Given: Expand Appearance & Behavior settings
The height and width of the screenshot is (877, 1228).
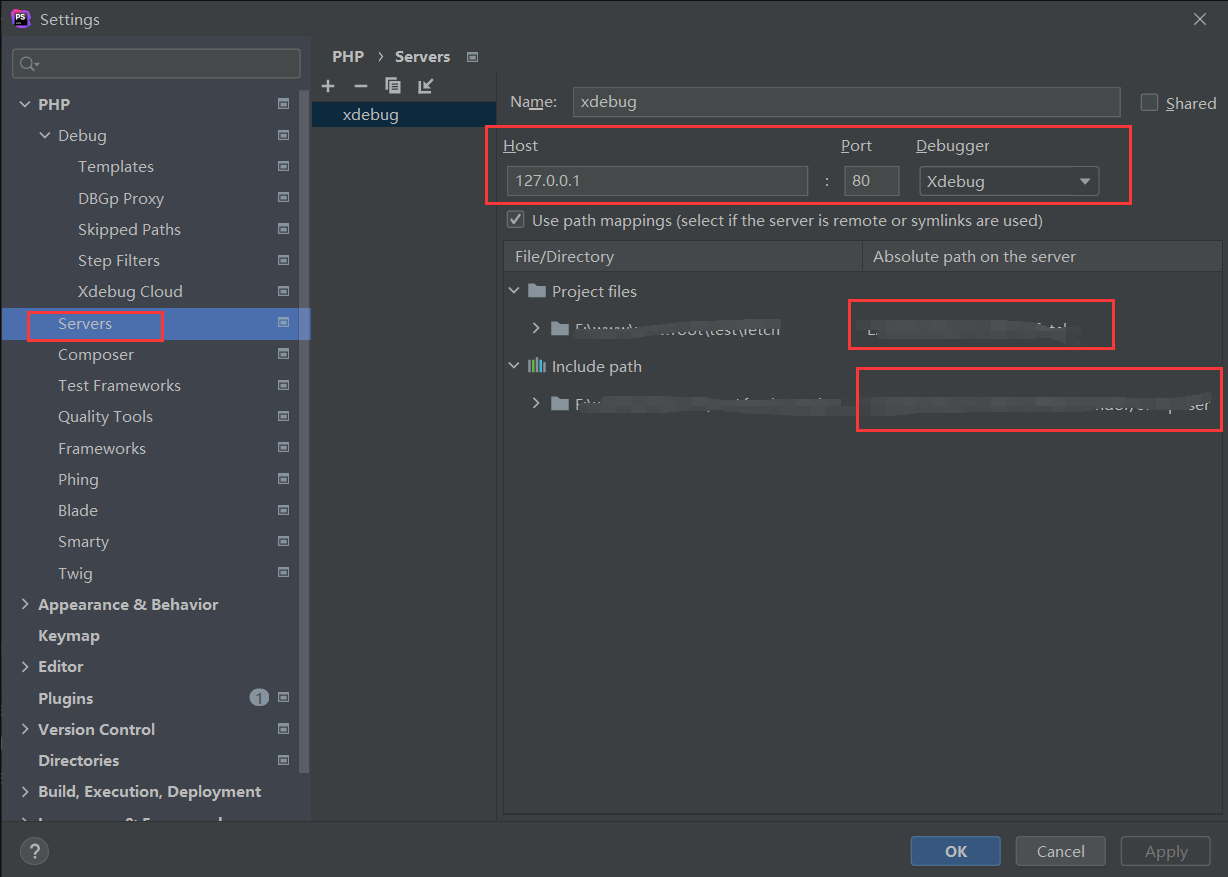Looking at the screenshot, I should coord(25,604).
